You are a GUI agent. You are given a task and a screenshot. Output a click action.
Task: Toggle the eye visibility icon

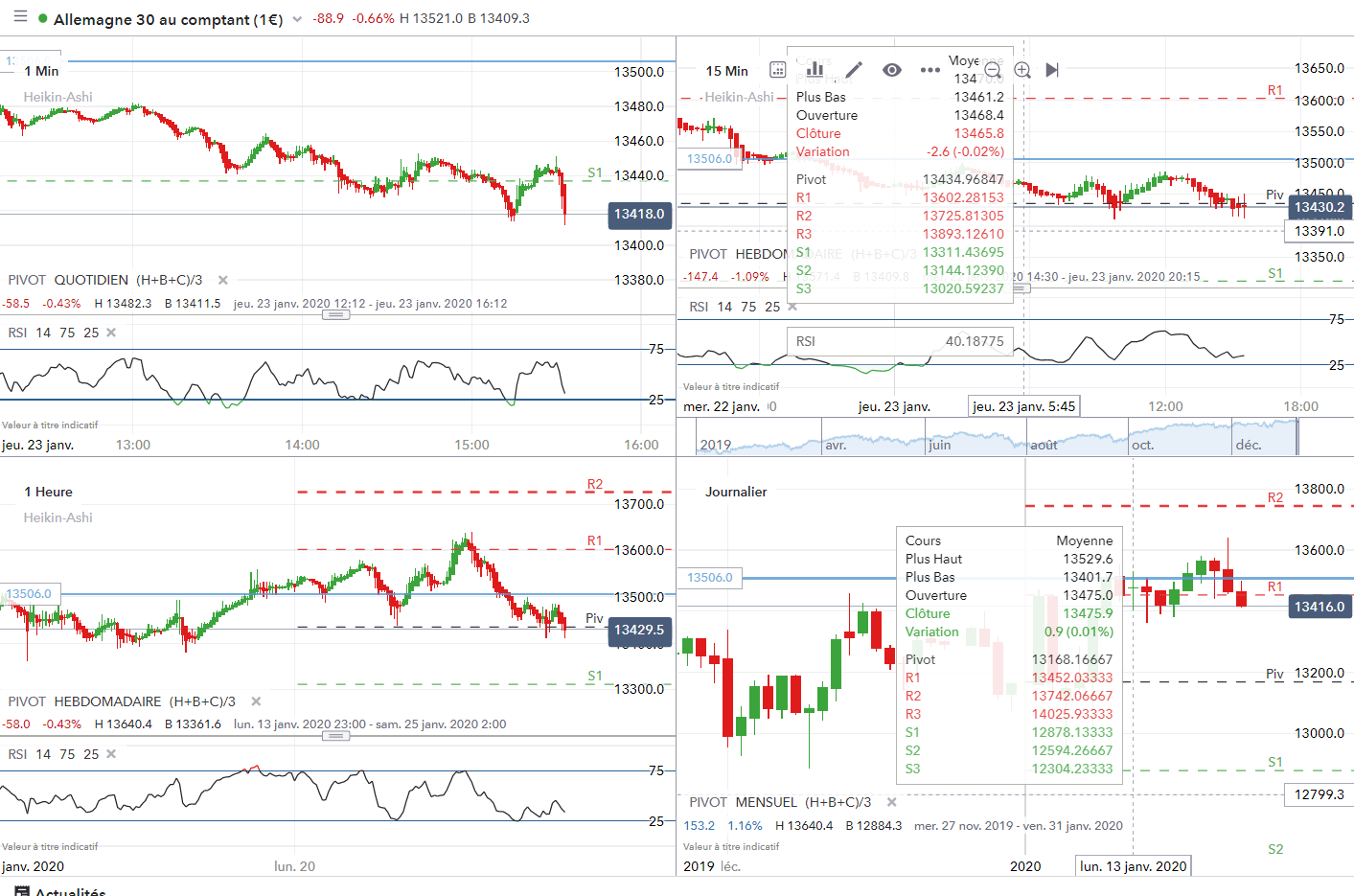click(892, 70)
